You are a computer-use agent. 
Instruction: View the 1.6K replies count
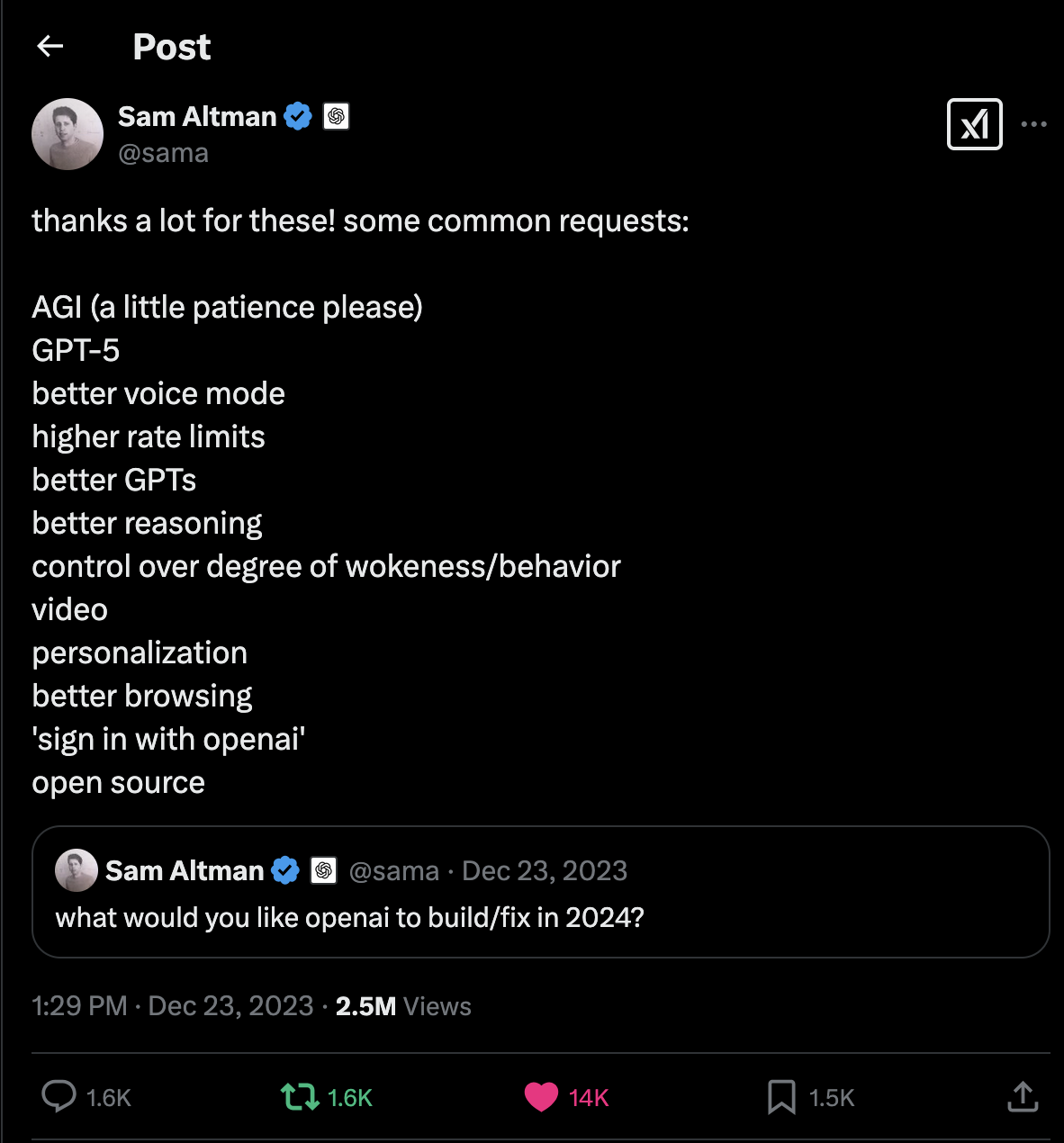107,1097
